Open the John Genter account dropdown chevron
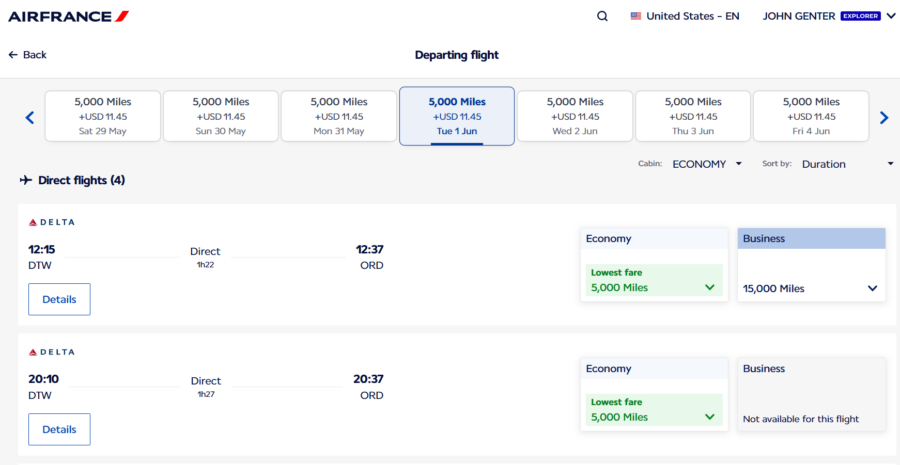This screenshot has height=465, width=900. [891, 17]
